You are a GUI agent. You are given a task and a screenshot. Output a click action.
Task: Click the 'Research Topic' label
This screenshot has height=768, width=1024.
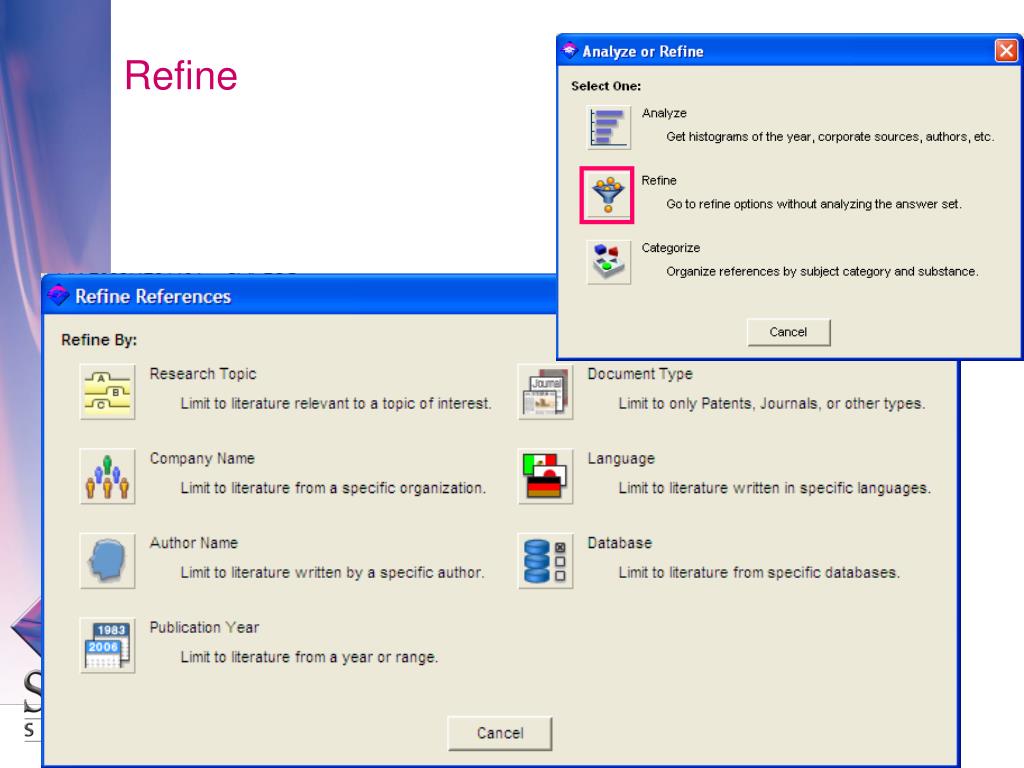click(x=203, y=374)
